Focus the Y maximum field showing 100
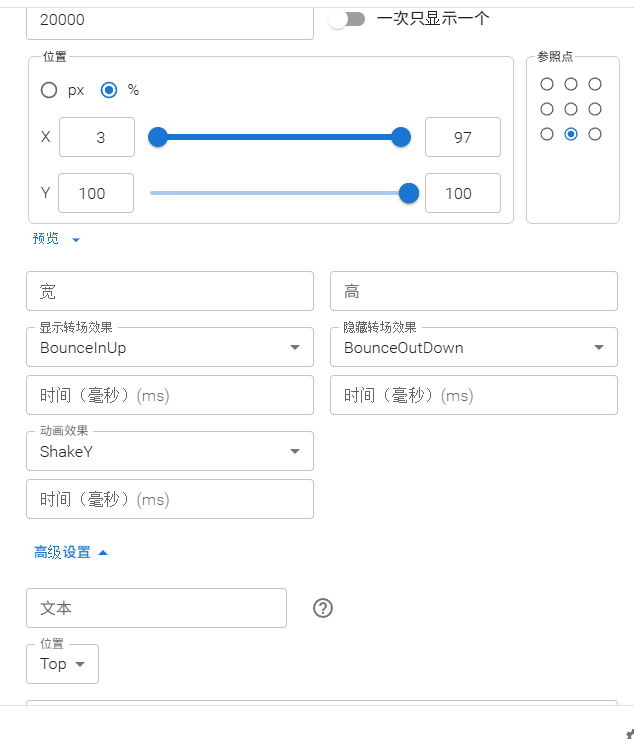Viewport: 634px width, 739px height. [463, 193]
